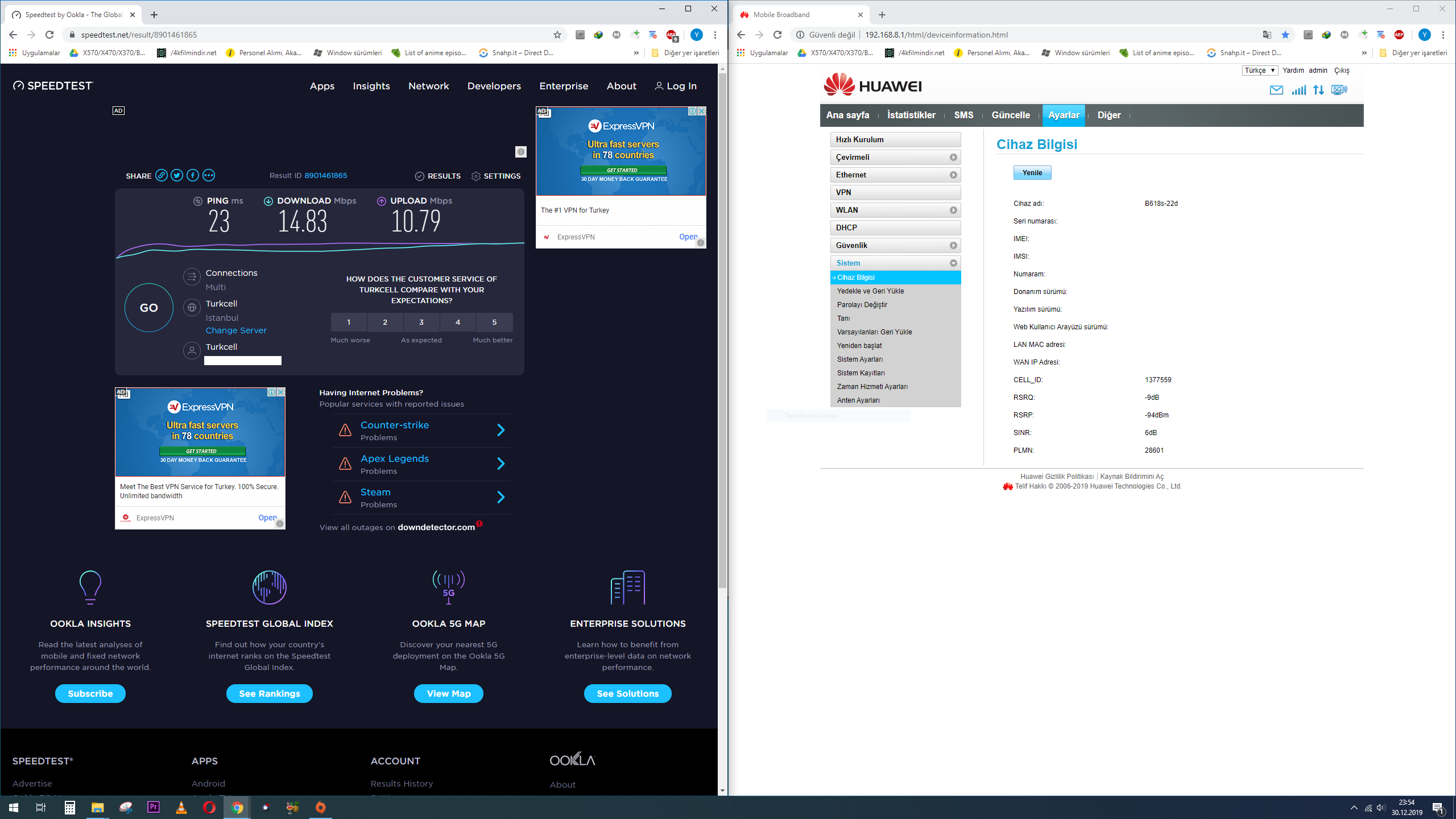Image resolution: width=1456 pixels, height=819 pixels.
Task: Rate Turkcell customer service 3
Action: tap(421, 322)
